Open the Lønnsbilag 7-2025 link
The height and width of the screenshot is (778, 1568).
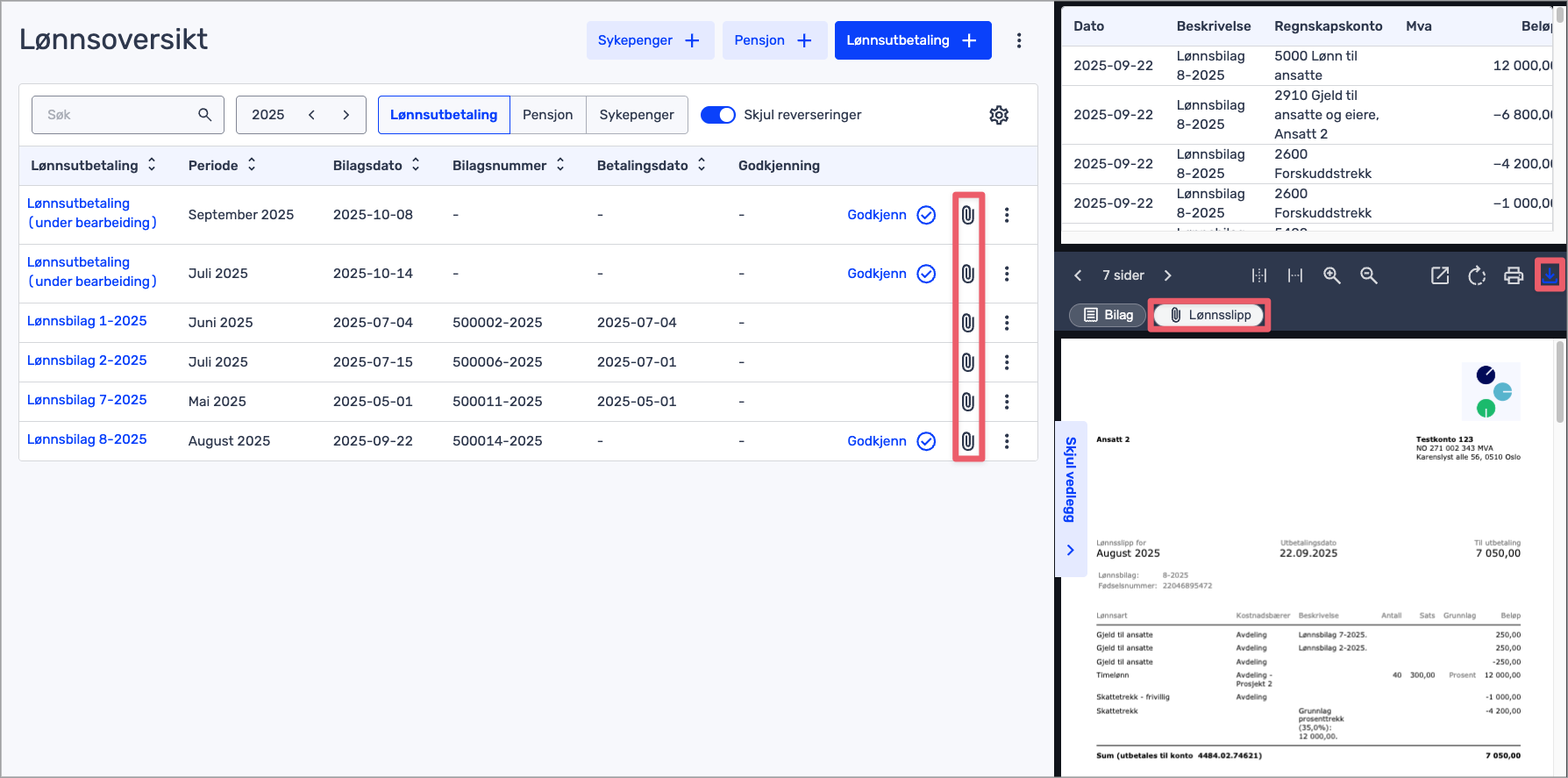[x=87, y=400]
